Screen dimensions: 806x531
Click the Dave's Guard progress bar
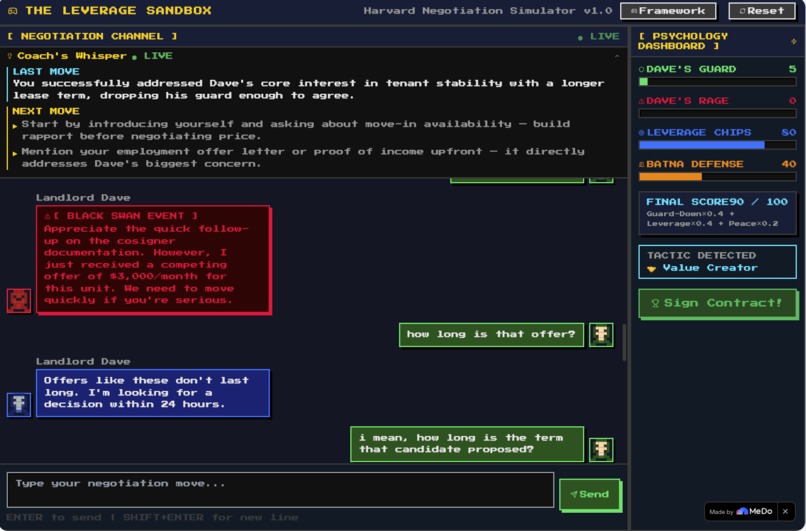click(x=717, y=81)
